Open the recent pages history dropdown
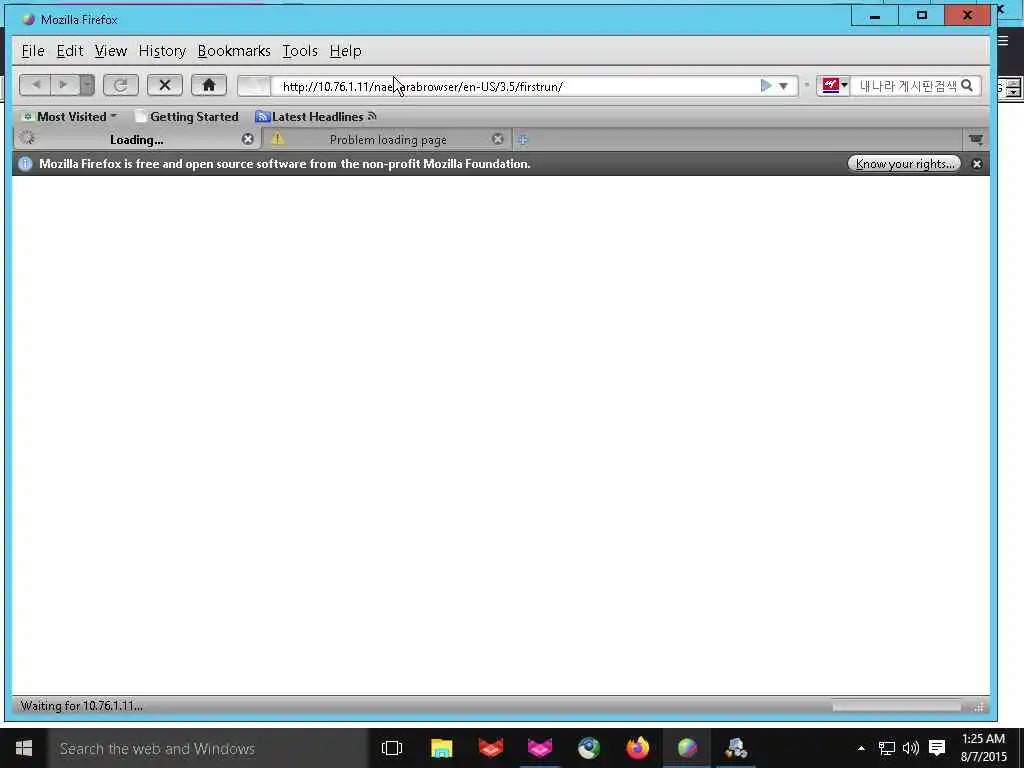The image size is (1024, 768). (87, 85)
